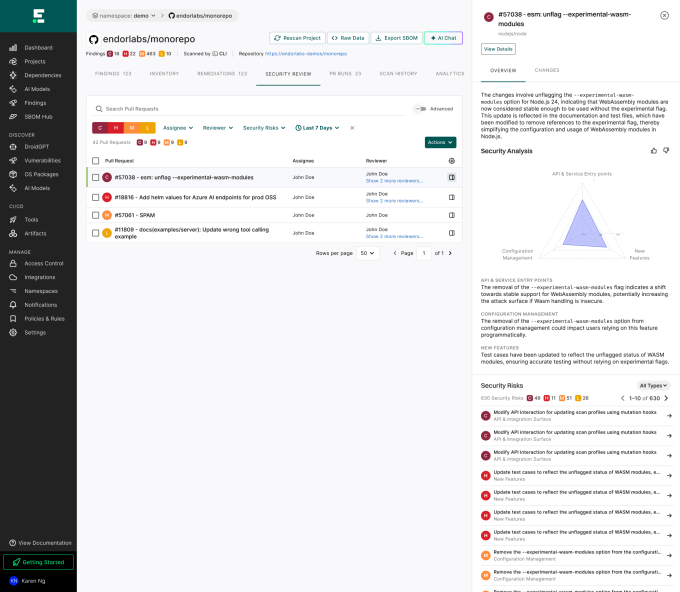Switch to the Changes tab
The height and width of the screenshot is (592, 680).
[547, 70]
